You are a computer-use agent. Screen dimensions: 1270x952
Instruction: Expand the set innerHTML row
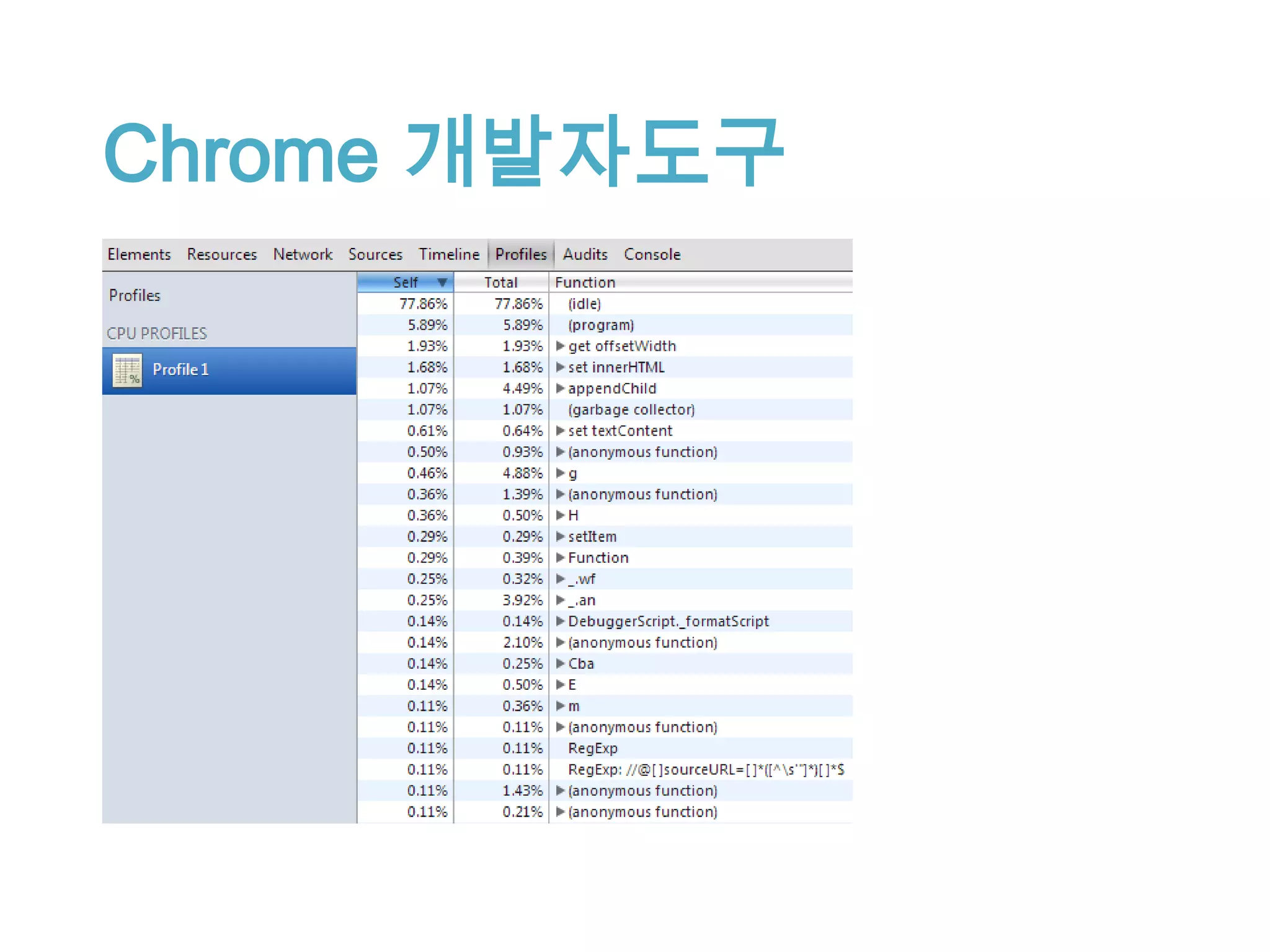pos(560,367)
